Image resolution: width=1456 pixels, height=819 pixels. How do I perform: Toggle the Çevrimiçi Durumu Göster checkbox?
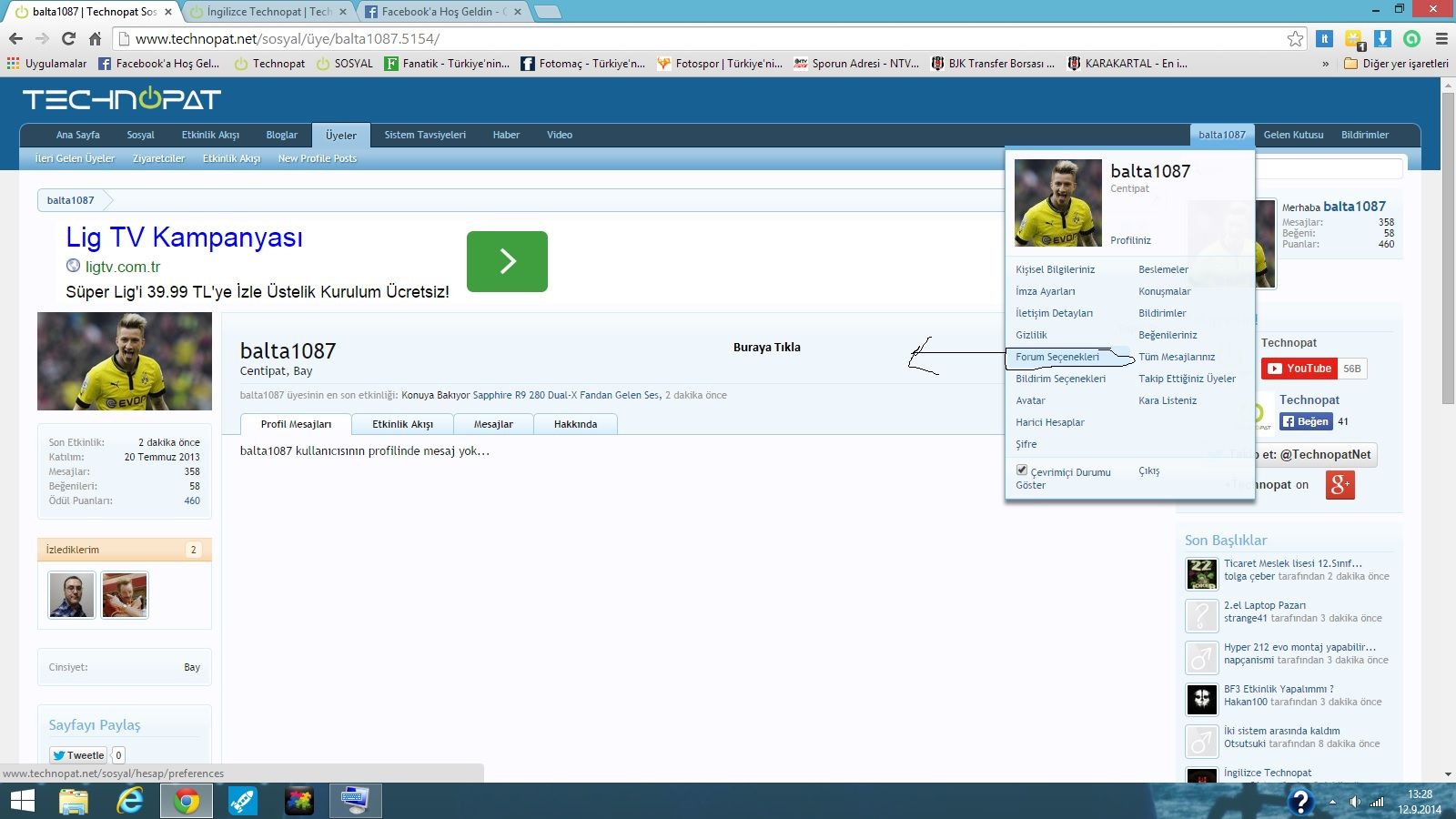tap(1022, 470)
